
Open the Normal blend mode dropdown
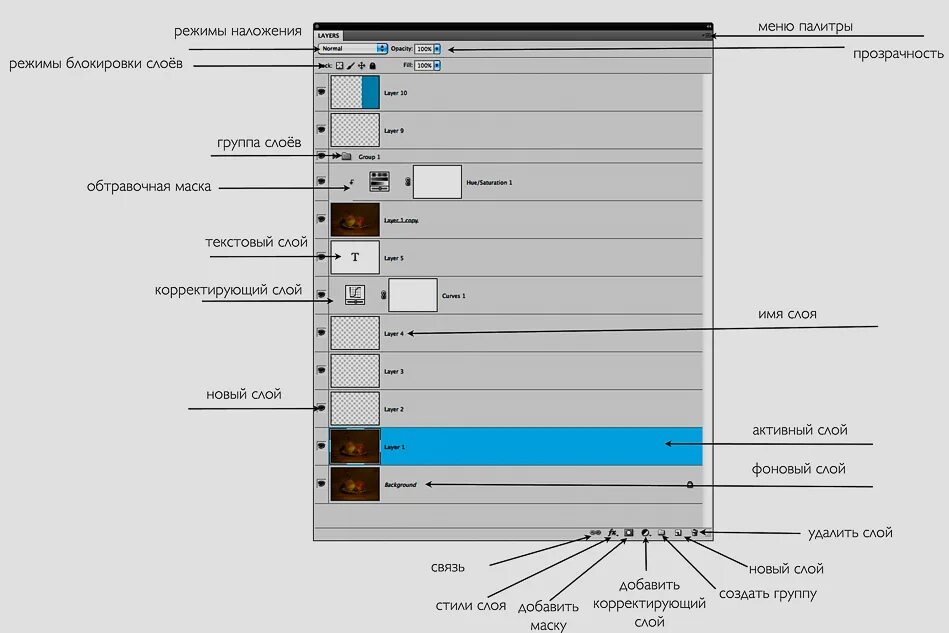353,48
